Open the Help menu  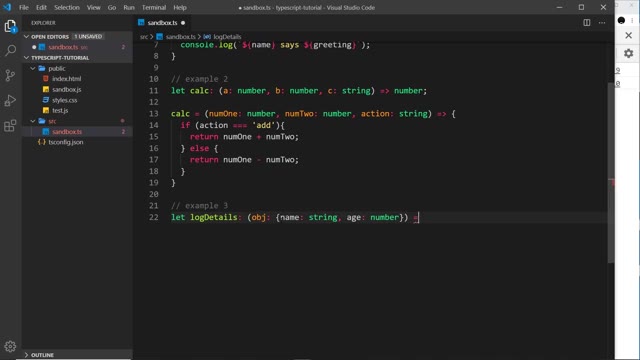point(180,7)
